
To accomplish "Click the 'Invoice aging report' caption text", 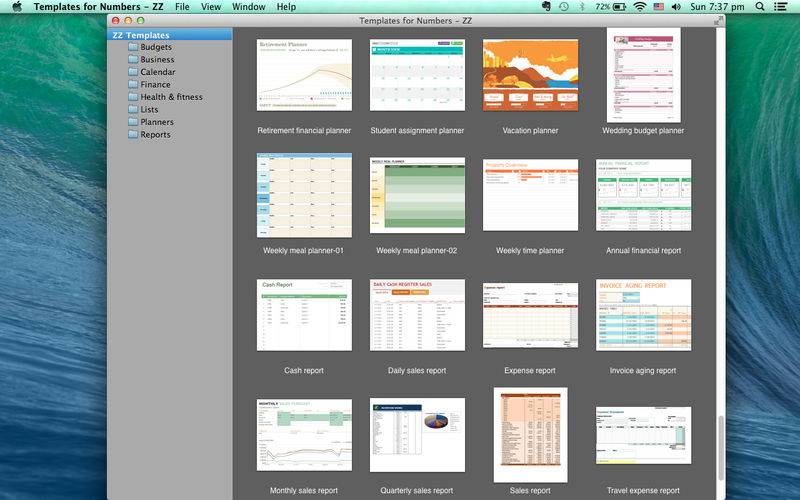I will (x=643, y=371).
